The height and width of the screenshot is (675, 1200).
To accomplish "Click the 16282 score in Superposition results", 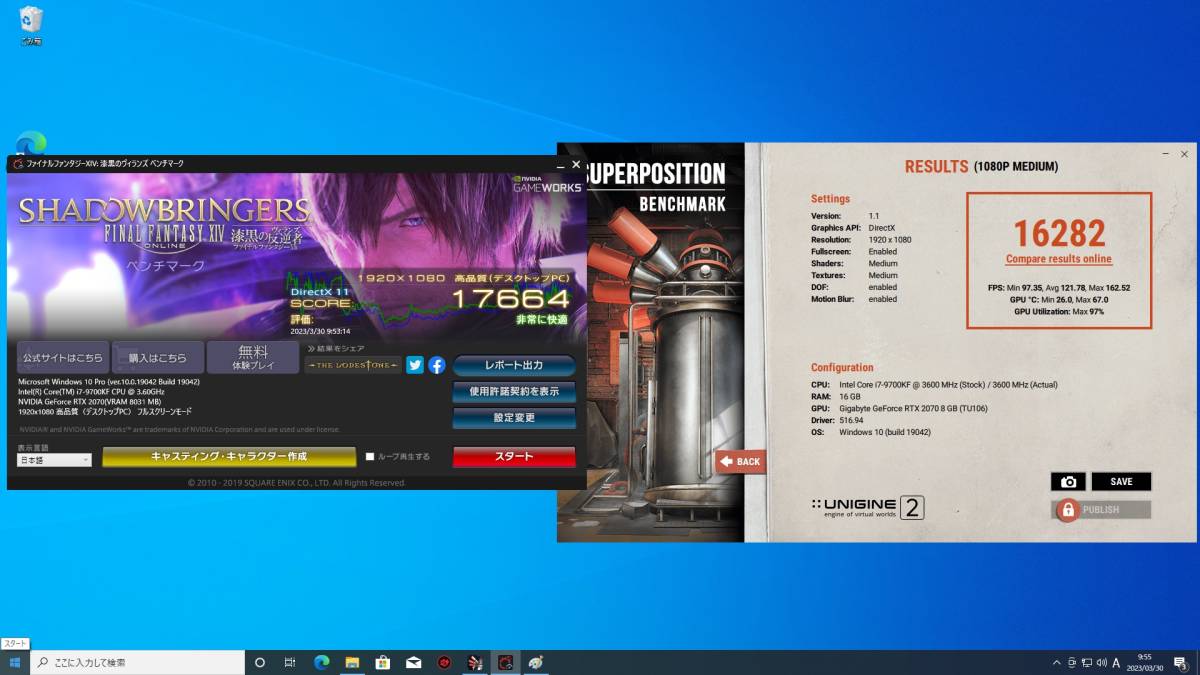I will tap(1059, 233).
